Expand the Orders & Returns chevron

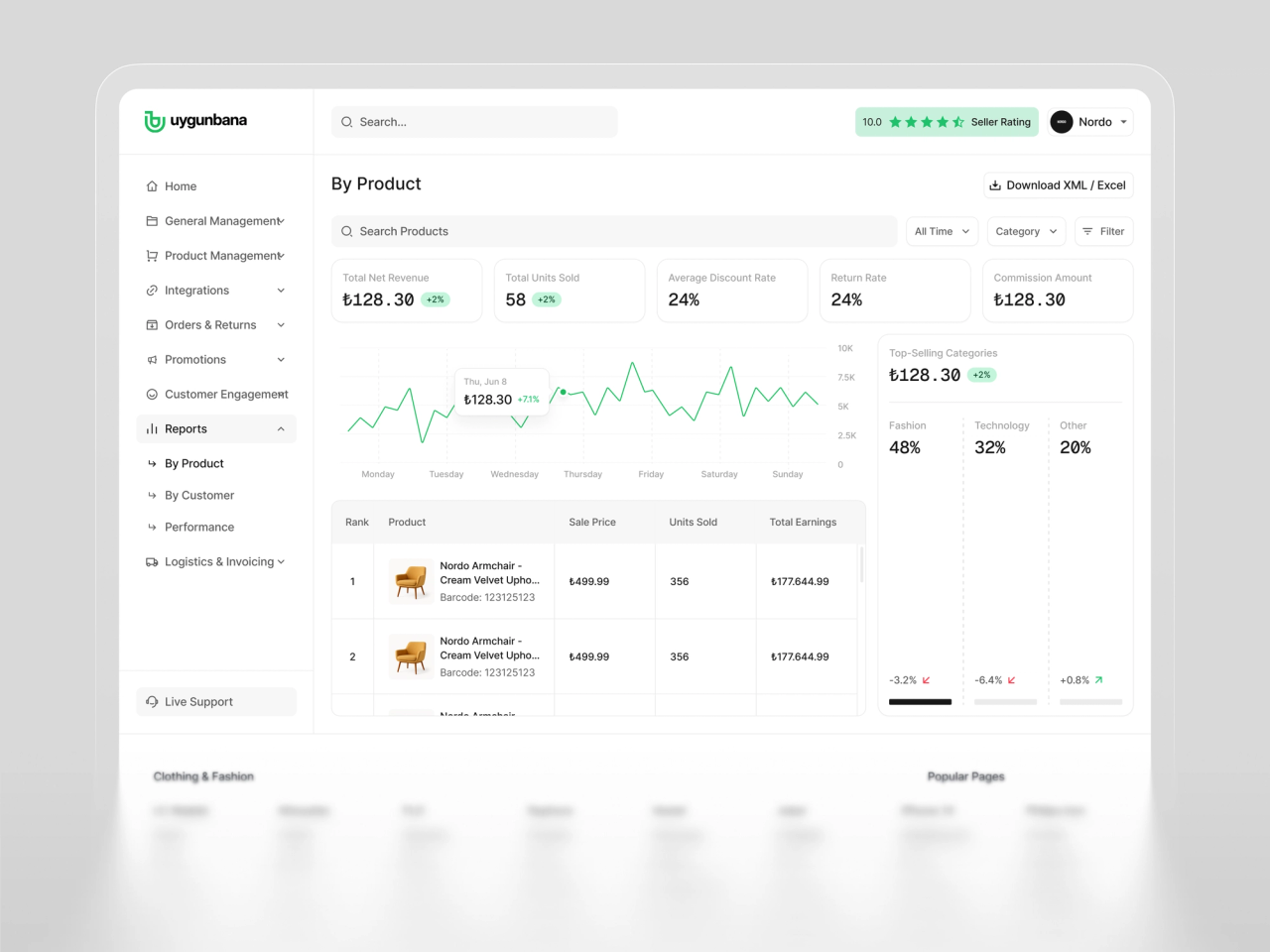pyautogui.click(x=281, y=325)
